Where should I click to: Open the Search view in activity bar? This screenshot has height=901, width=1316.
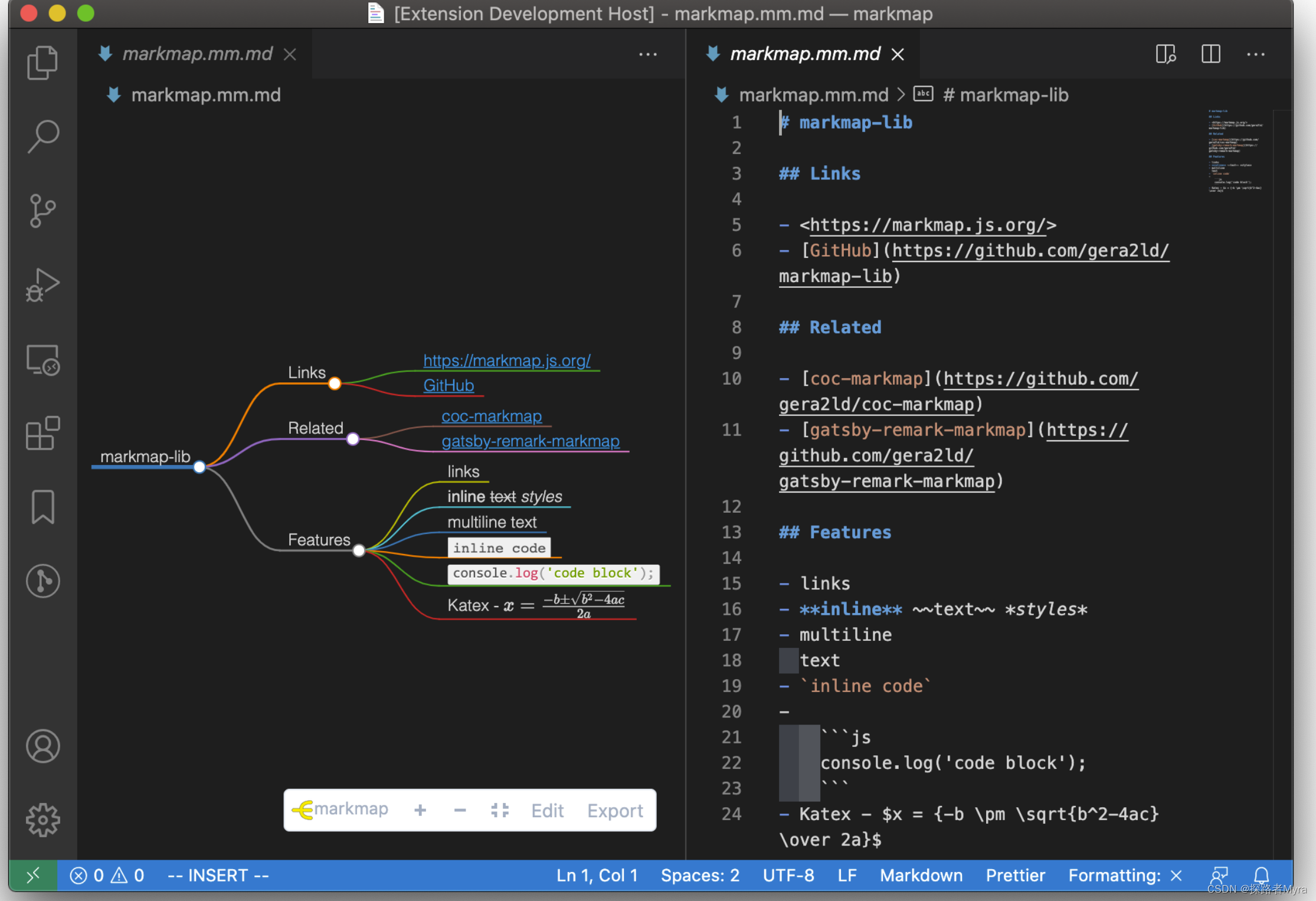(x=42, y=137)
